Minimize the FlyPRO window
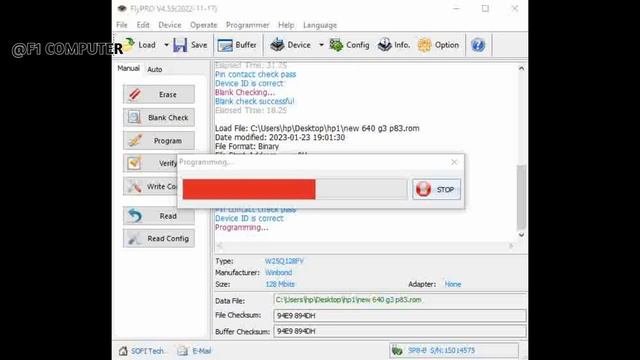The width and height of the screenshot is (640, 360). [x=456, y=8]
